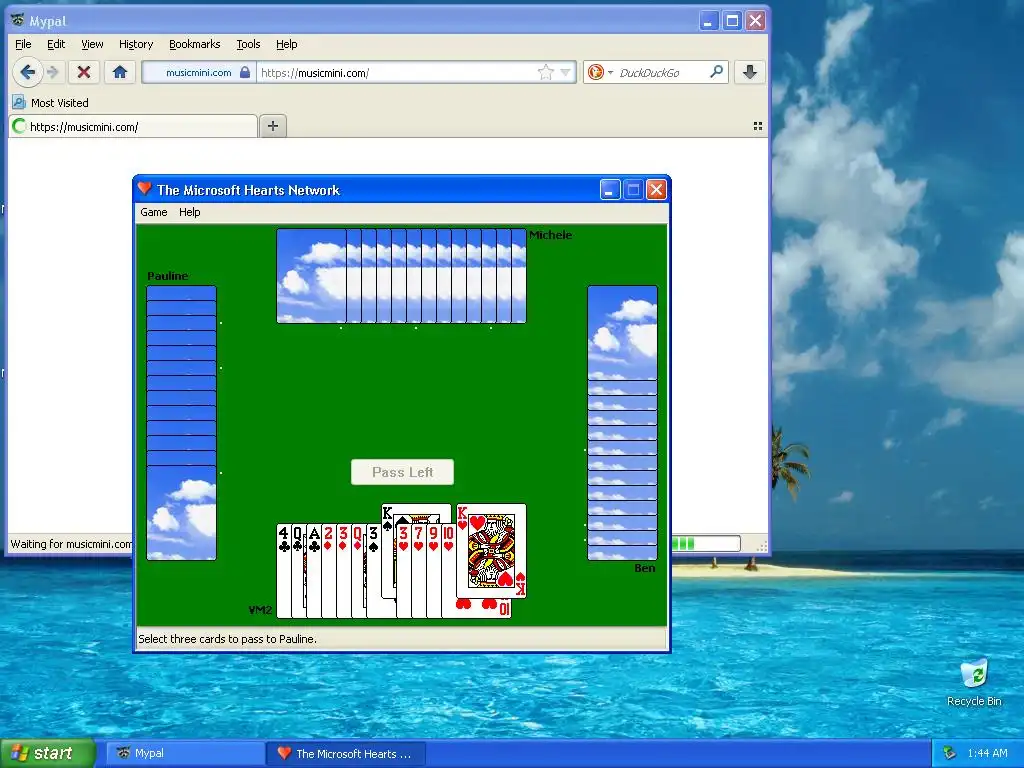The image size is (1024, 768).
Task: Open Mypal File menu
Action: (x=23, y=44)
